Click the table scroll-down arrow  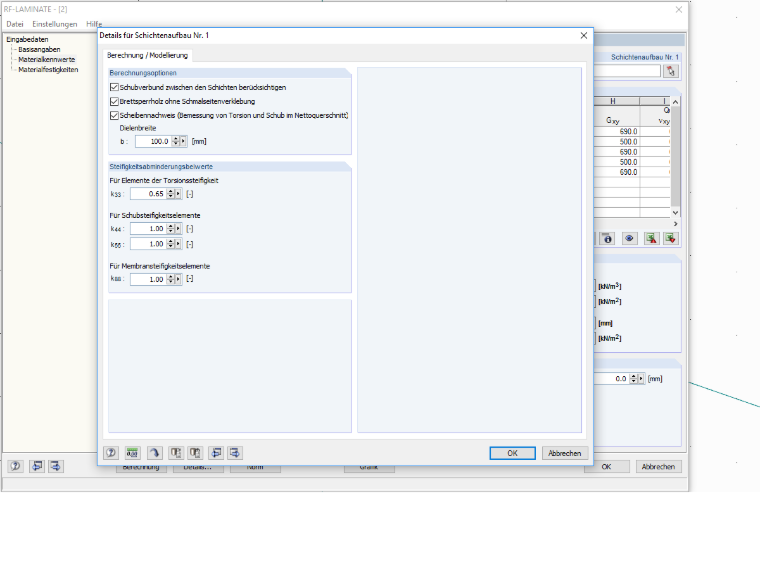tap(675, 213)
